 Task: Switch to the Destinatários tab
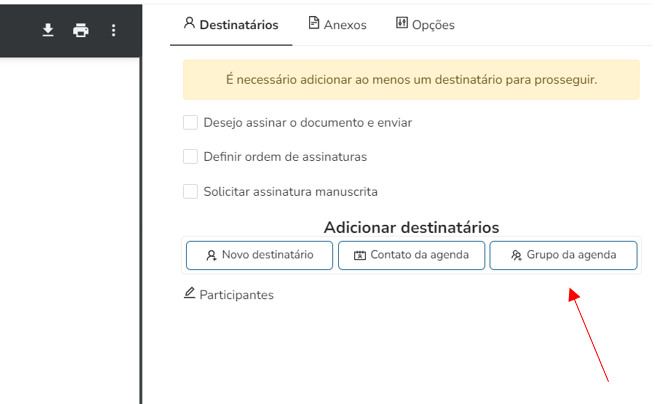[231, 24]
